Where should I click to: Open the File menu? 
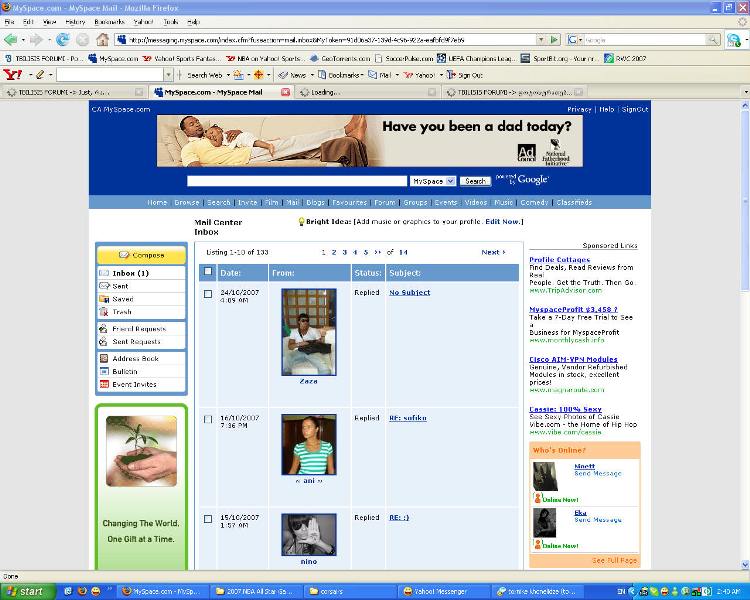pos(9,22)
